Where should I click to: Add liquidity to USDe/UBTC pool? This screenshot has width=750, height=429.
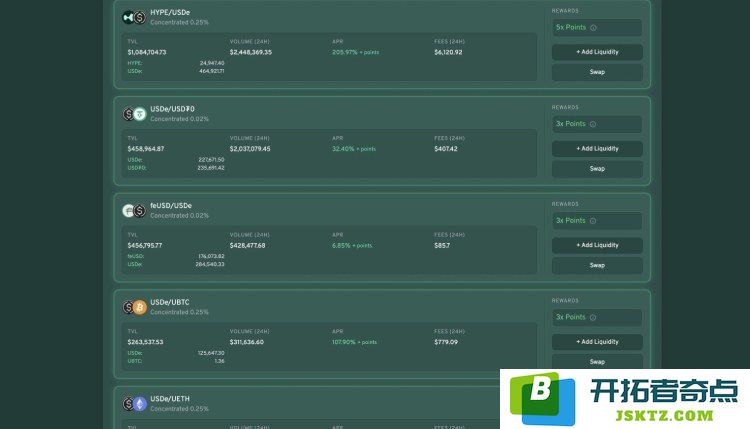coord(597,341)
